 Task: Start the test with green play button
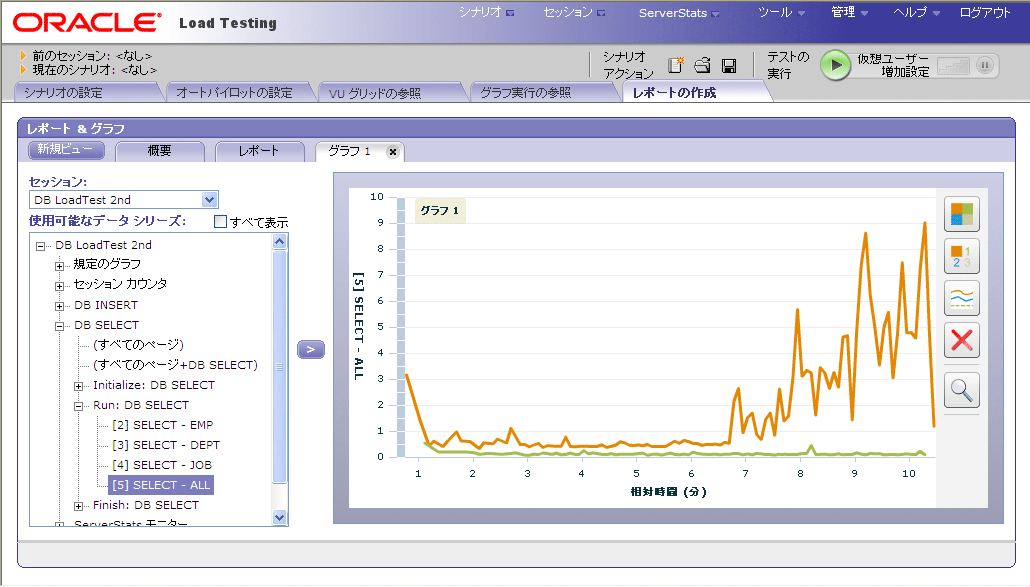tap(836, 65)
